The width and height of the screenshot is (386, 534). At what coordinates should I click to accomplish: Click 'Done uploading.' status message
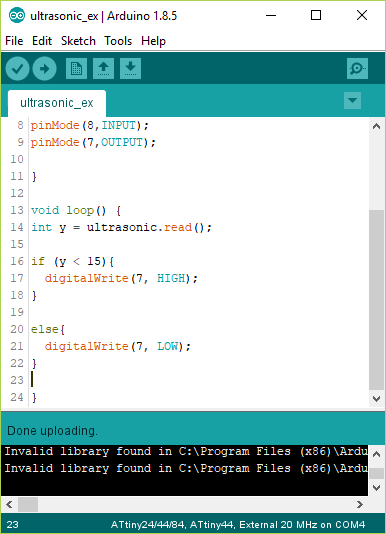point(52,431)
